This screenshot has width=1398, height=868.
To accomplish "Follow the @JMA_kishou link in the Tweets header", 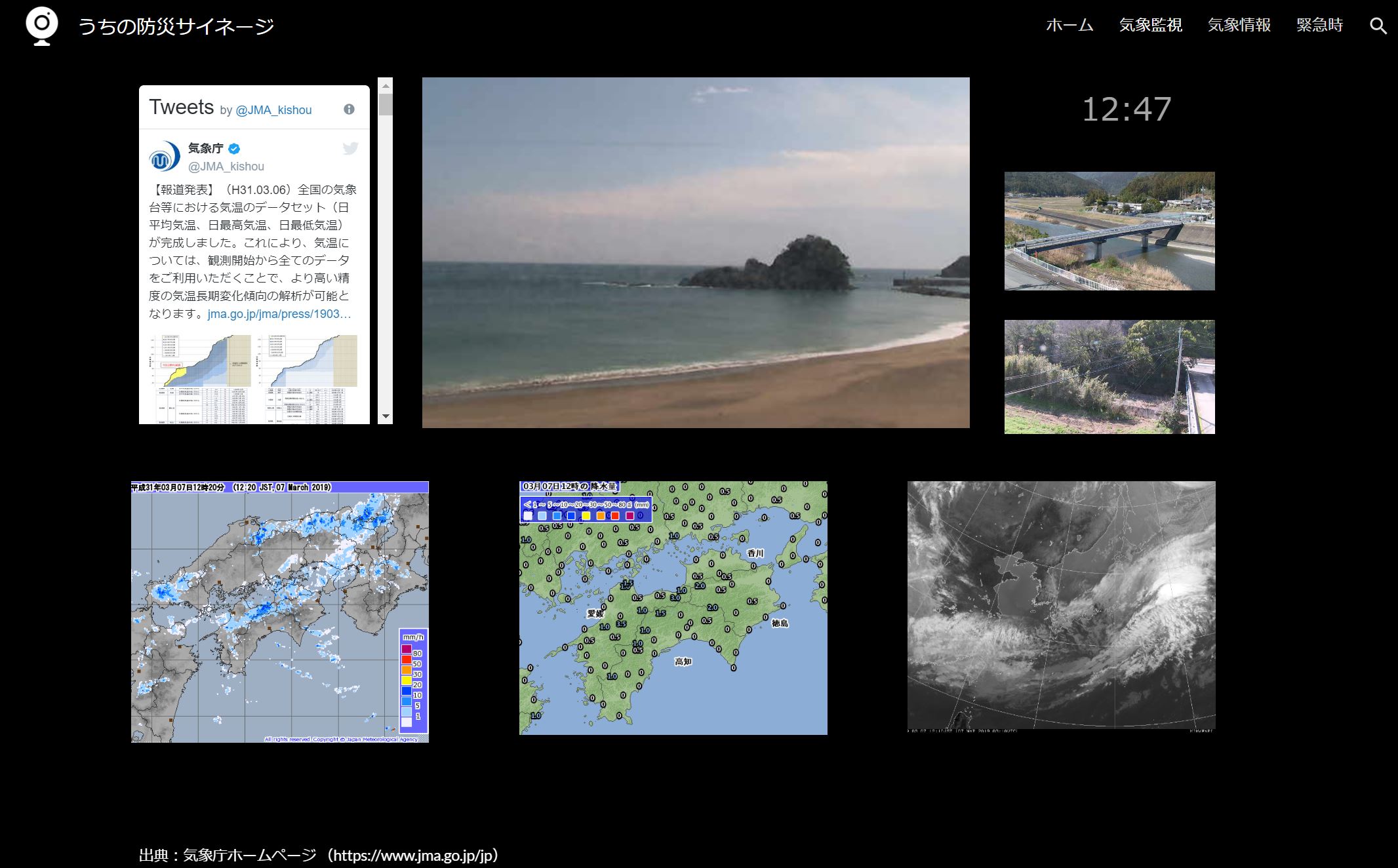I will pyautogui.click(x=273, y=110).
